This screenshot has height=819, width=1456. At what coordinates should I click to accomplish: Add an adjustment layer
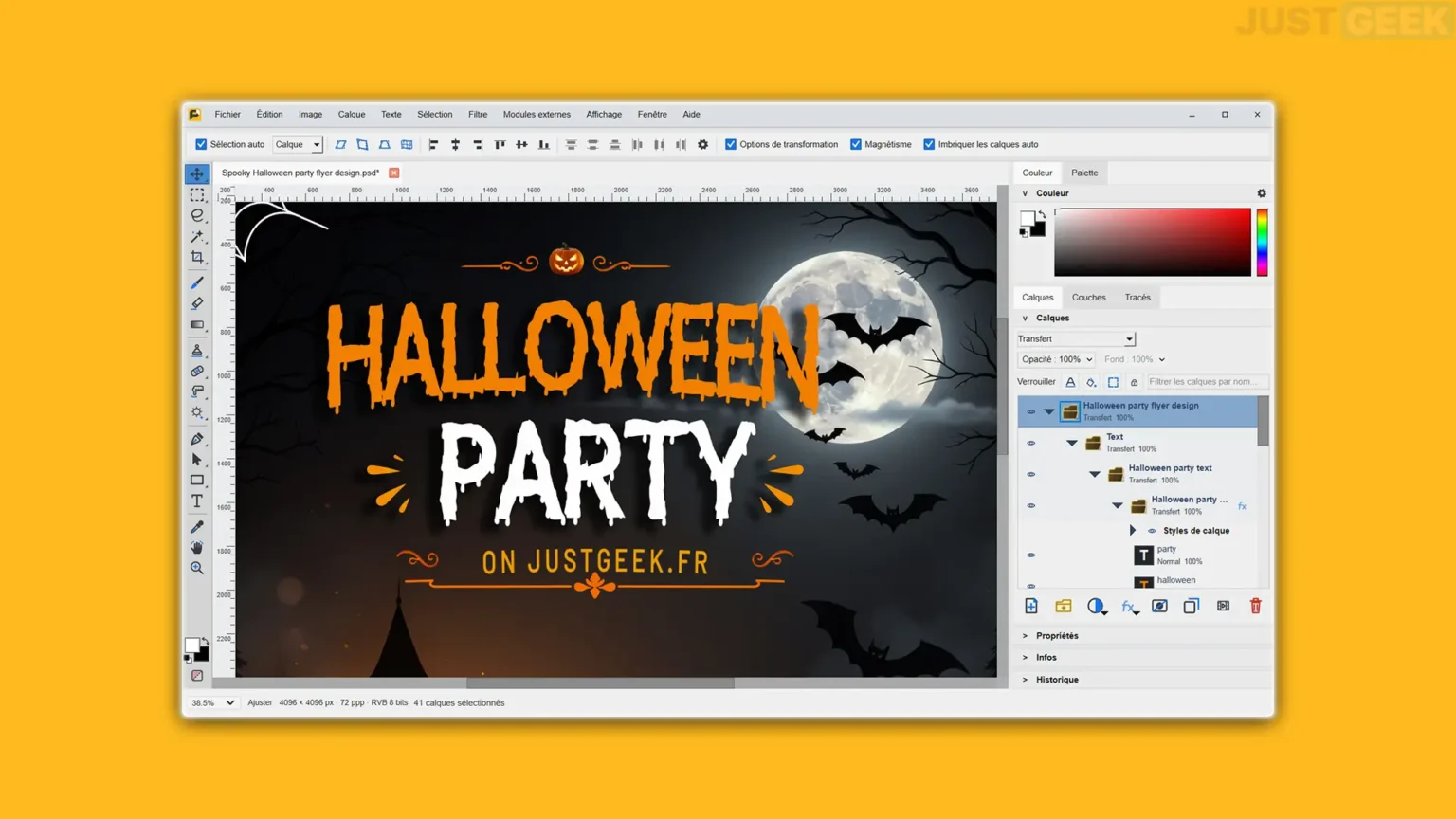(x=1096, y=606)
